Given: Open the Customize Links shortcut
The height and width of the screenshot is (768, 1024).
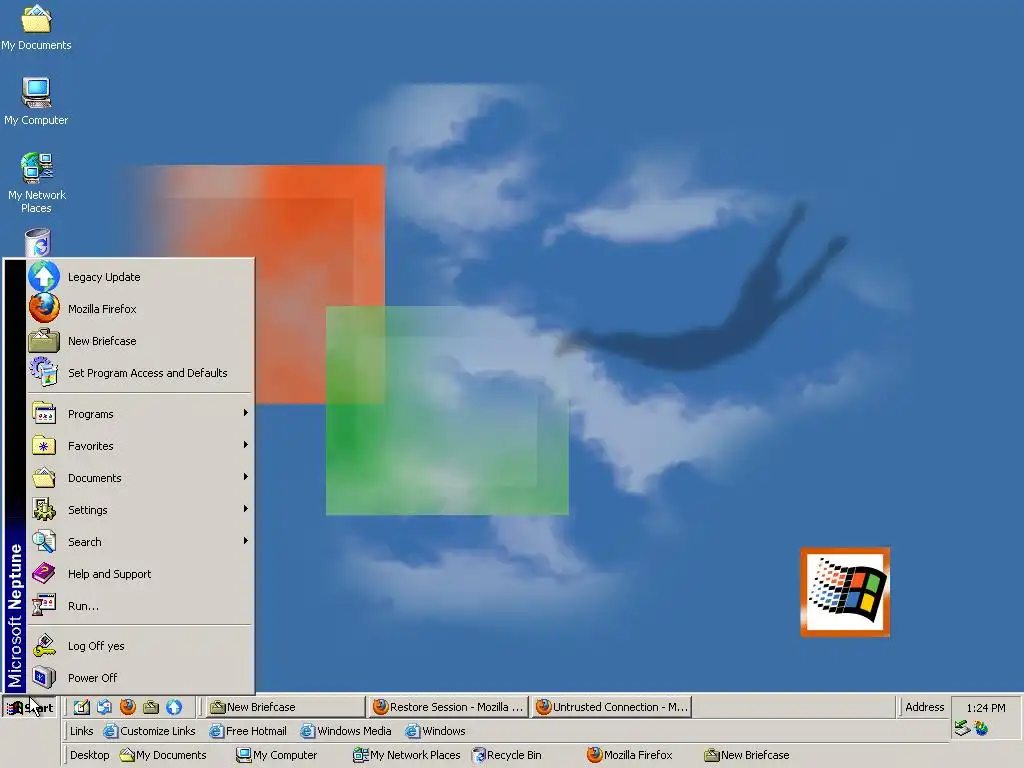Looking at the screenshot, I should coord(150,731).
